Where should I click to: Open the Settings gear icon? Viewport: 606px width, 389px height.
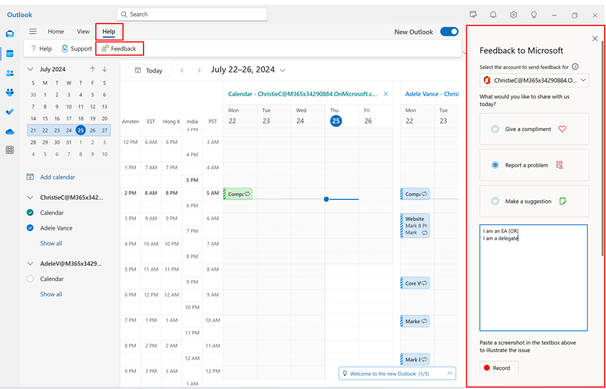coord(513,15)
